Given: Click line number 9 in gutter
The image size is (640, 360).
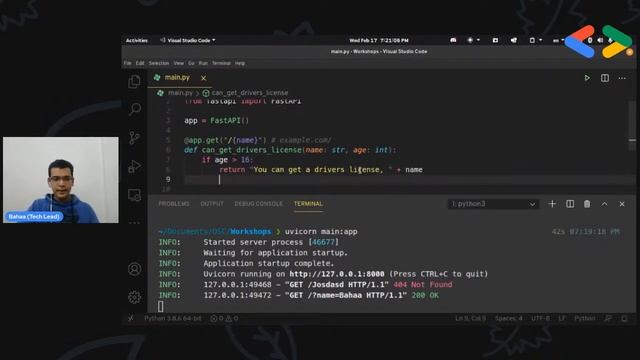Looking at the screenshot, I should coord(168,179).
